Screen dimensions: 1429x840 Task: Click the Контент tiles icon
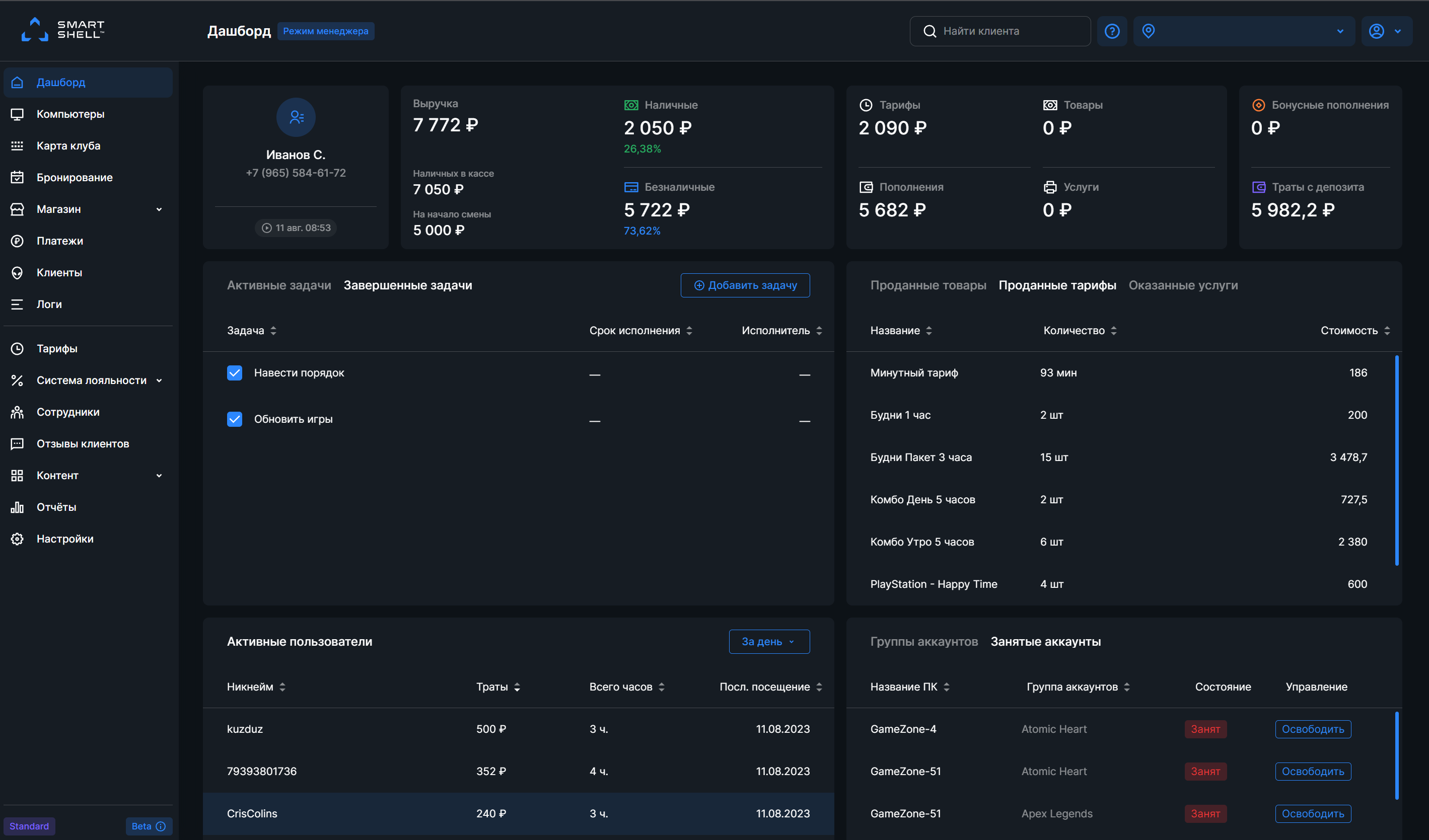click(17, 476)
